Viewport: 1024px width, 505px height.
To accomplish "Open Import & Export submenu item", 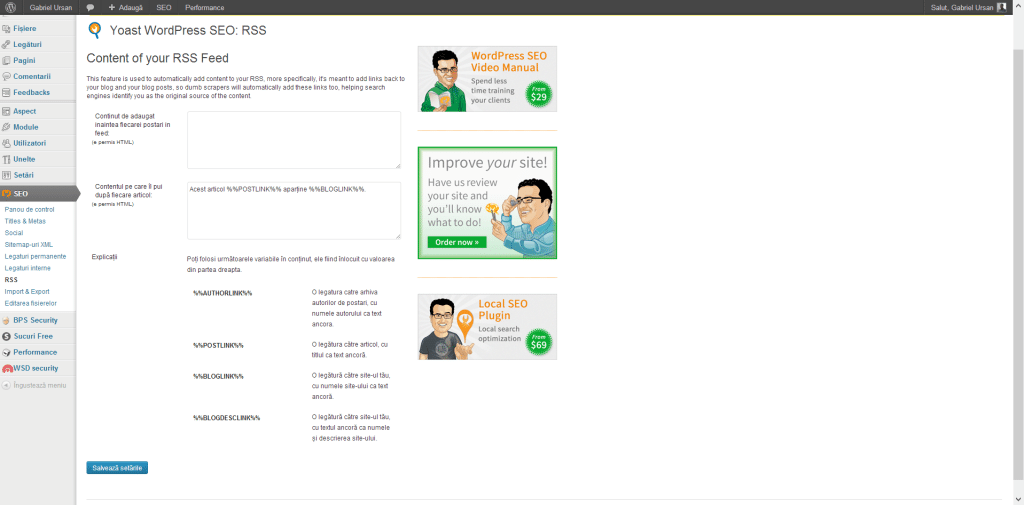I will point(27,291).
